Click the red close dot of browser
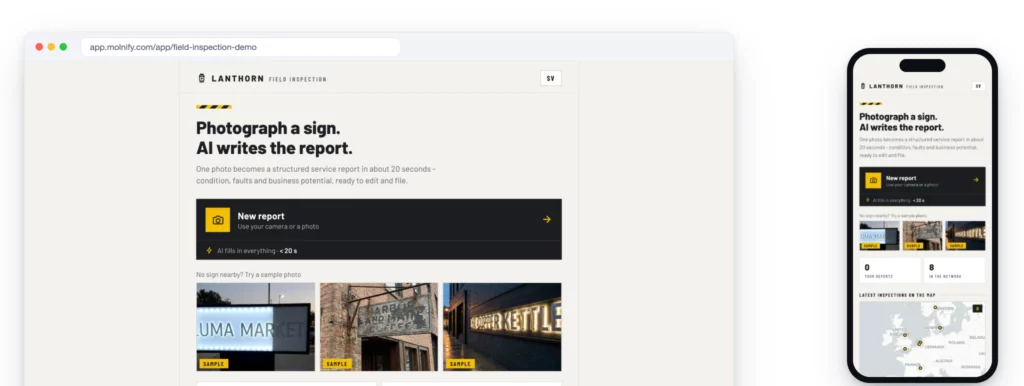Viewport: 1024px width, 386px height. [39, 47]
